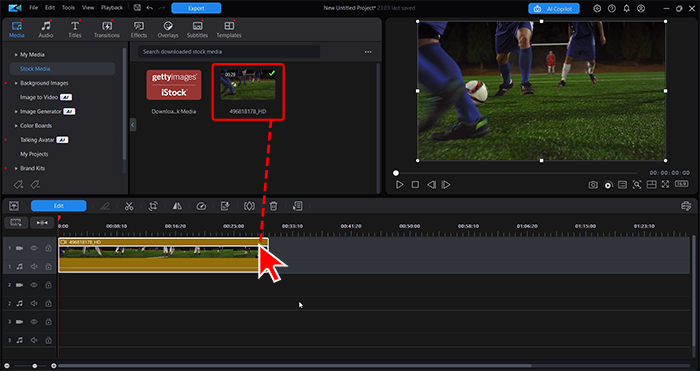Open the notifications bell
This screenshot has height=371, width=700.
coord(626,8)
